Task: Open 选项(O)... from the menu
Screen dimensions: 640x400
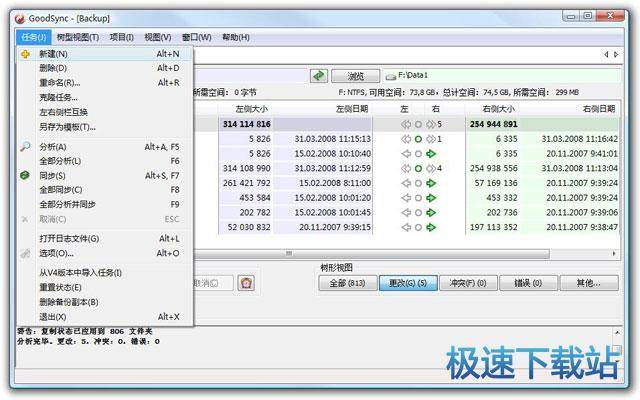Action: tap(104, 253)
